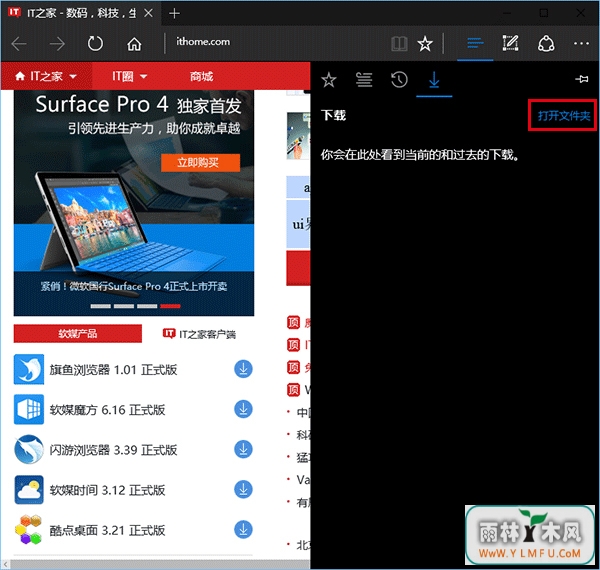Open the 闪游浏览器 3.39 正式版 link
The width and height of the screenshot is (600, 570).
pos(113,450)
